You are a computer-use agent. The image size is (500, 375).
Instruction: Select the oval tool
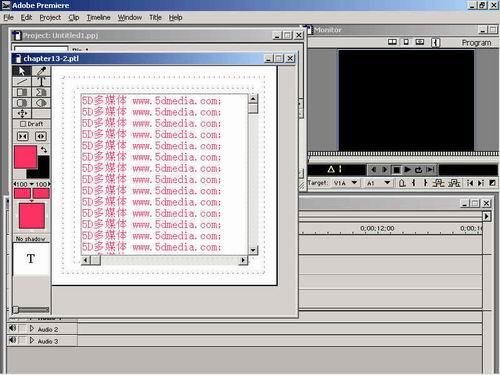(41, 103)
